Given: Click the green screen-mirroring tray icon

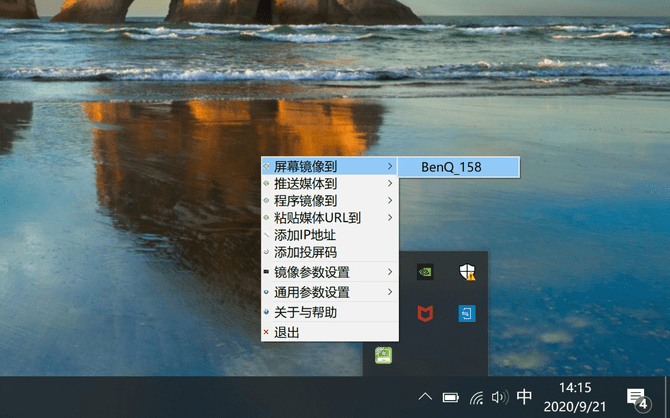Looking at the screenshot, I should (383, 354).
